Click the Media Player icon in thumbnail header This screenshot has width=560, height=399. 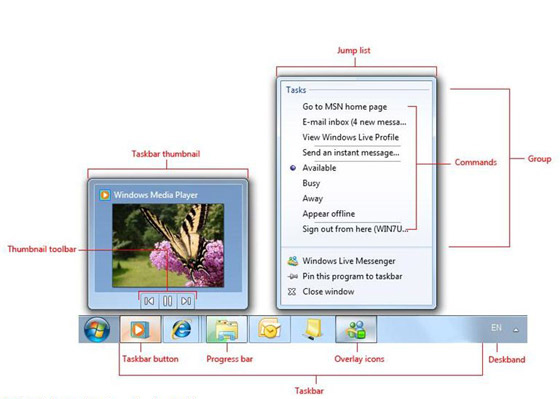[x=105, y=195]
